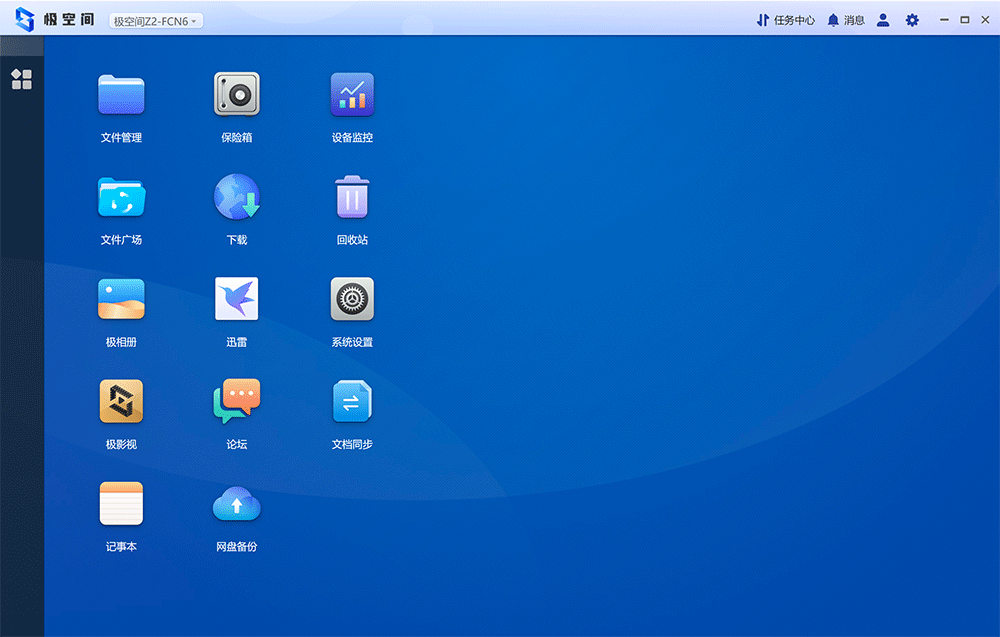Open the 任务中心 task center
Viewport: 1000px width, 637px height.
click(785, 20)
